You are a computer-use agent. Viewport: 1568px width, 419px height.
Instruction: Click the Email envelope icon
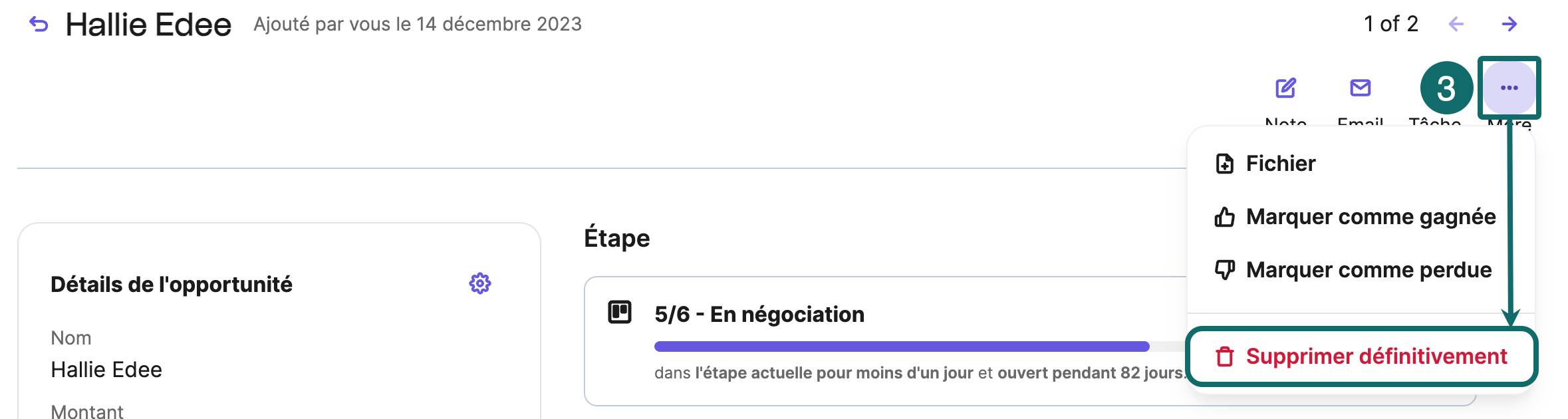pos(1359,87)
